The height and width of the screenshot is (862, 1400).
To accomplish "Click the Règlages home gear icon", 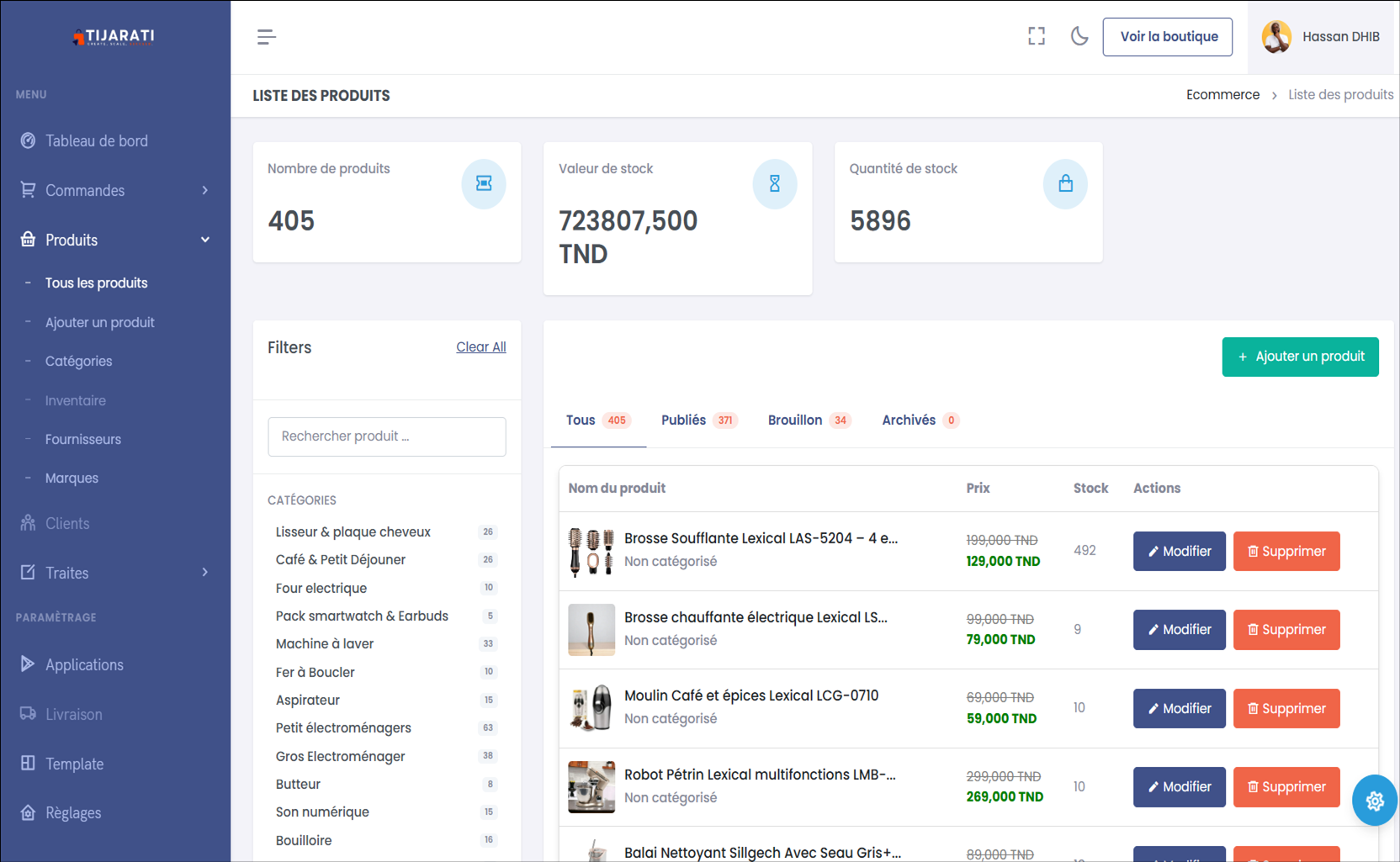I will 28,812.
